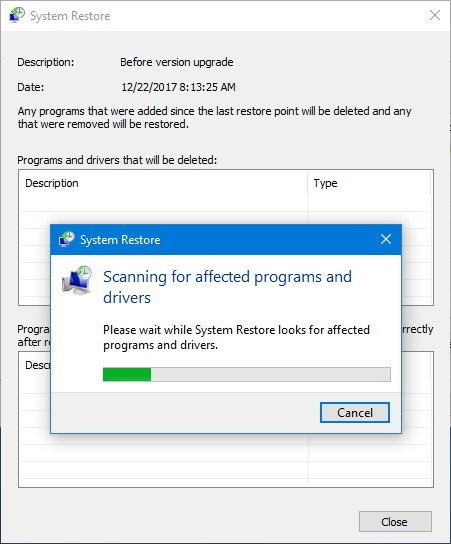Click the Cancel button in scanning dialog
This screenshot has height=544, width=451.
(x=355, y=413)
